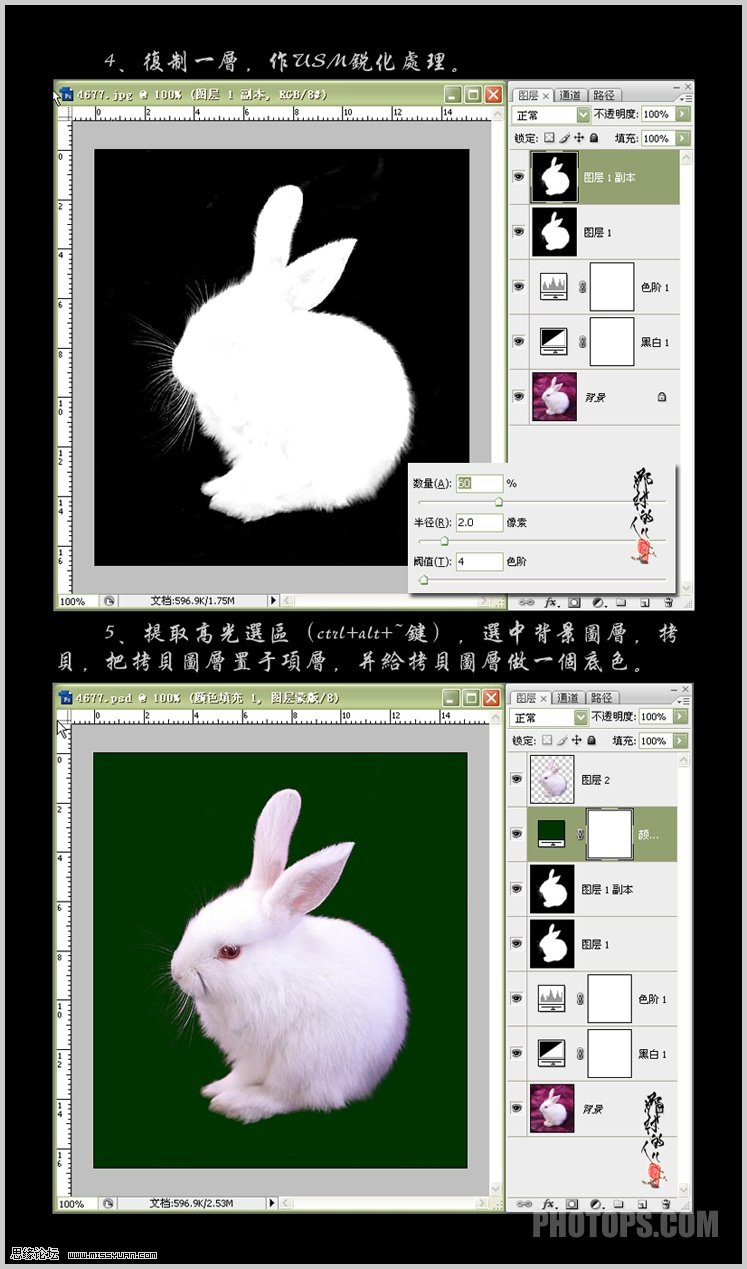Viewport: 747px width, 1269px height.
Task: Hide 图层 2 layer in lower panel
Action: pyautogui.click(x=518, y=779)
